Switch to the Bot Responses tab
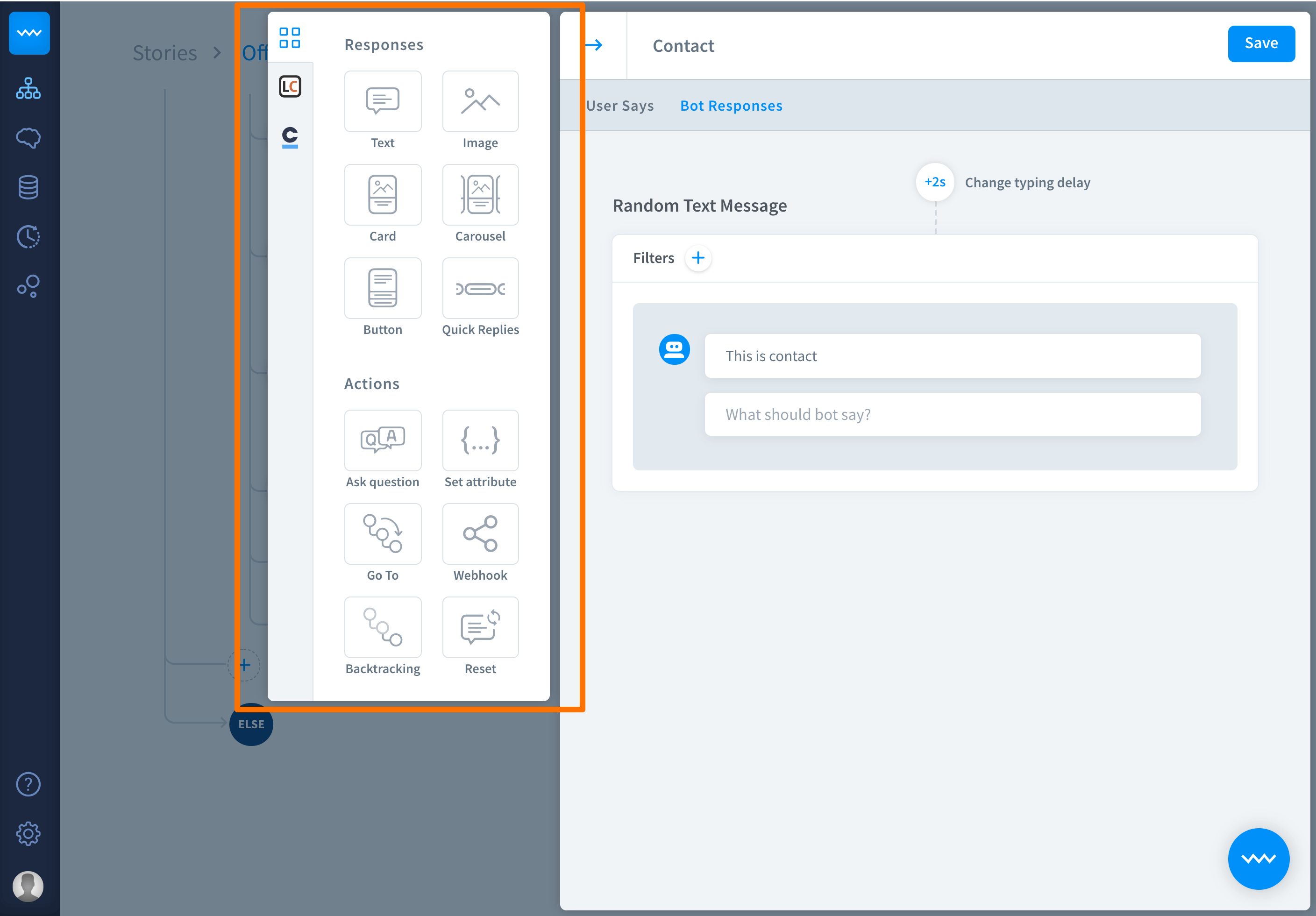Image resolution: width=1316 pixels, height=916 pixels. click(731, 106)
